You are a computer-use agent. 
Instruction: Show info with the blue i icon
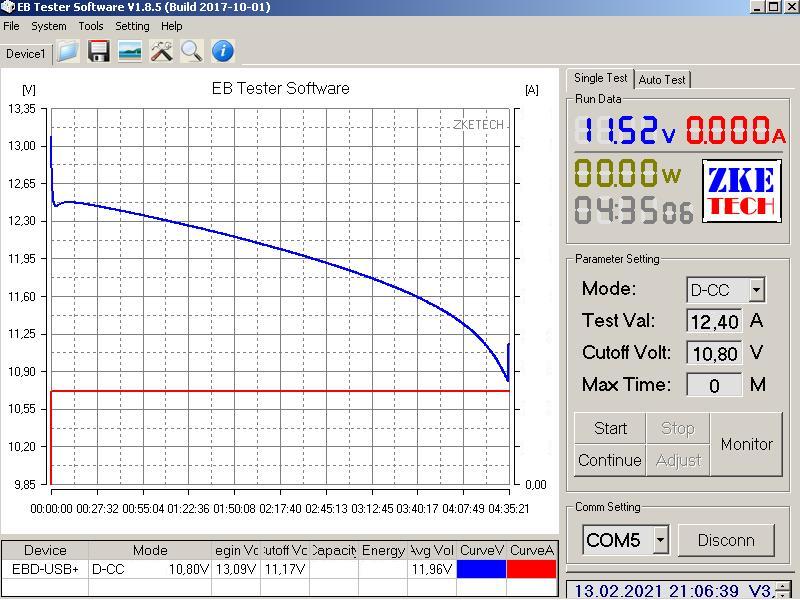(x=223, y=52)
